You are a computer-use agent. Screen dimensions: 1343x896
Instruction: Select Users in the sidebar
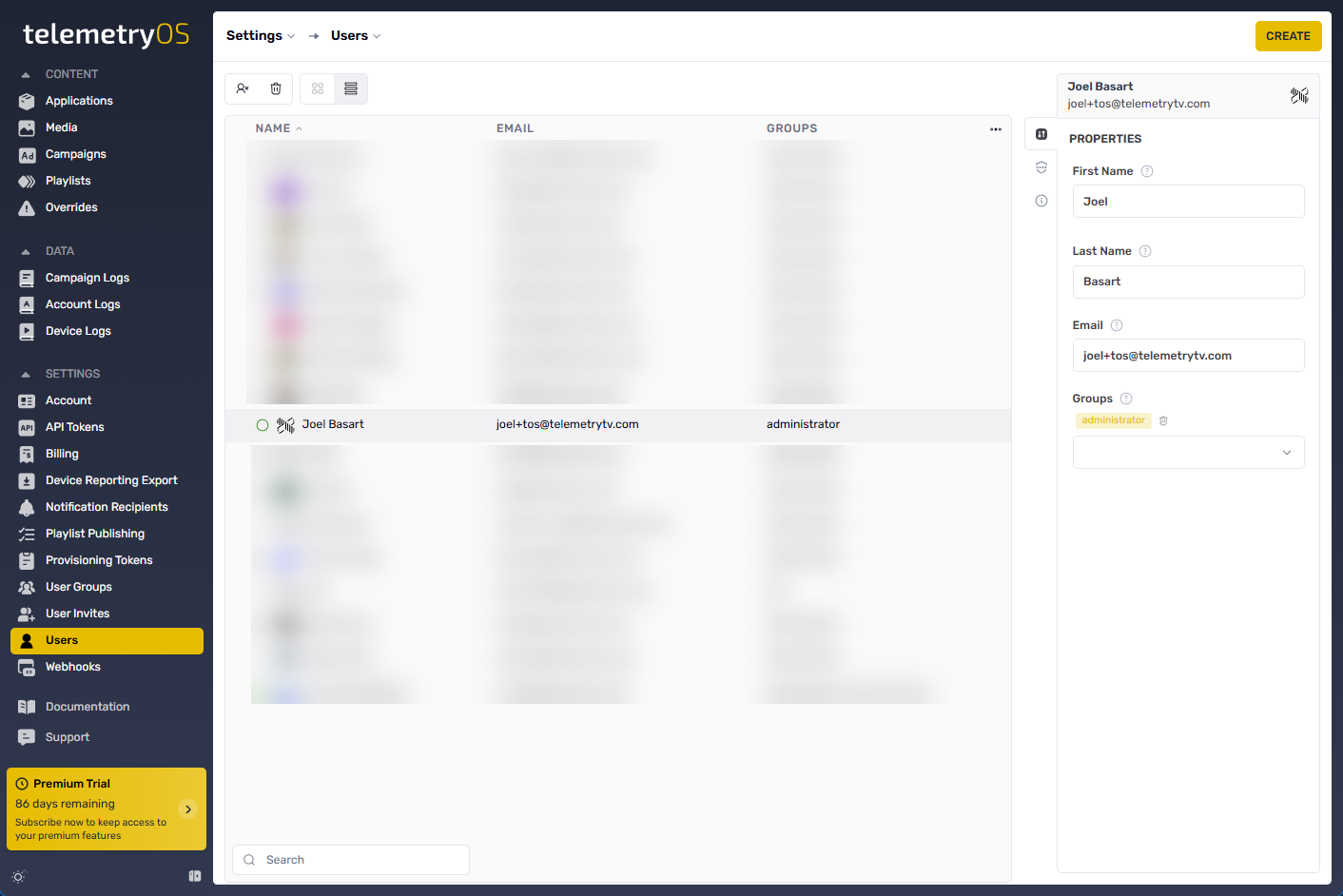[107, 640]
